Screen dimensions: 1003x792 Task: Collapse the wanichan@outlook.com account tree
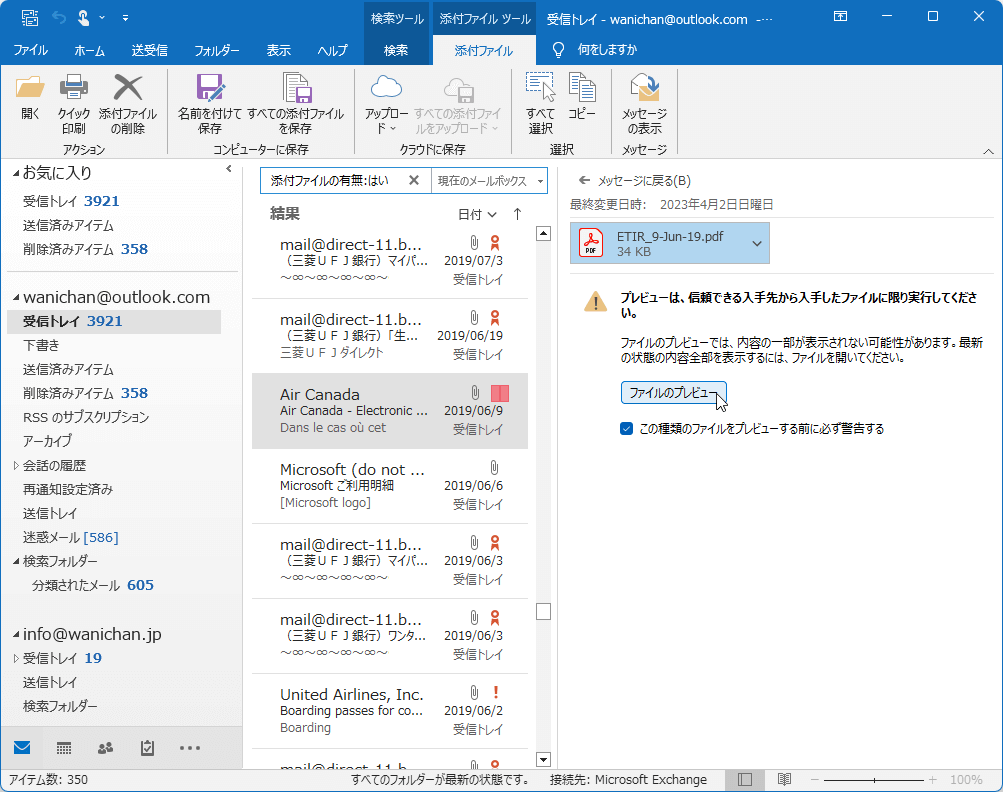pos(16,297)
